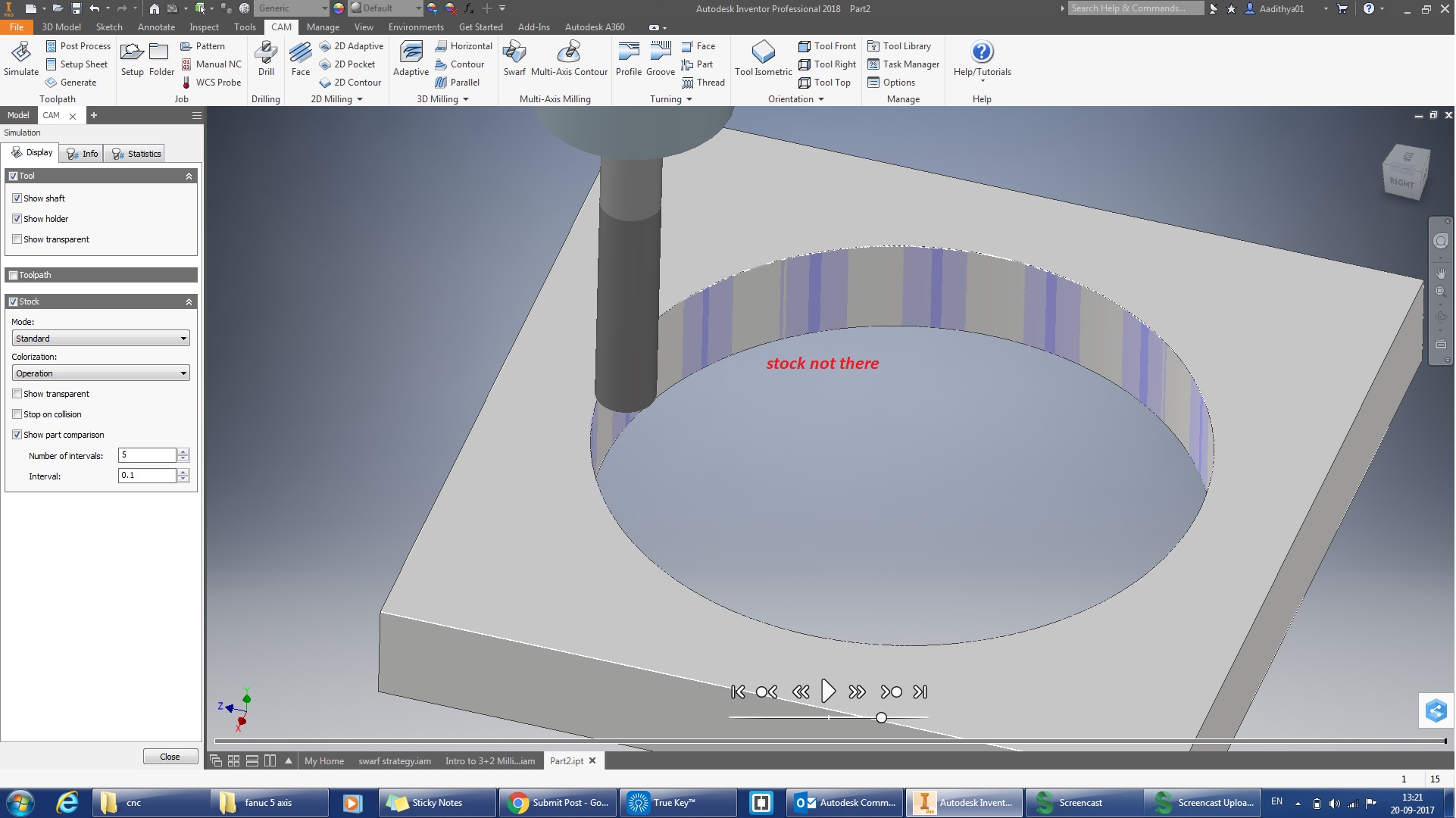This screenshot has width=1456, height=818.
Task: Select the 2D Adaptive milling strategy
Action: (352, 45)
